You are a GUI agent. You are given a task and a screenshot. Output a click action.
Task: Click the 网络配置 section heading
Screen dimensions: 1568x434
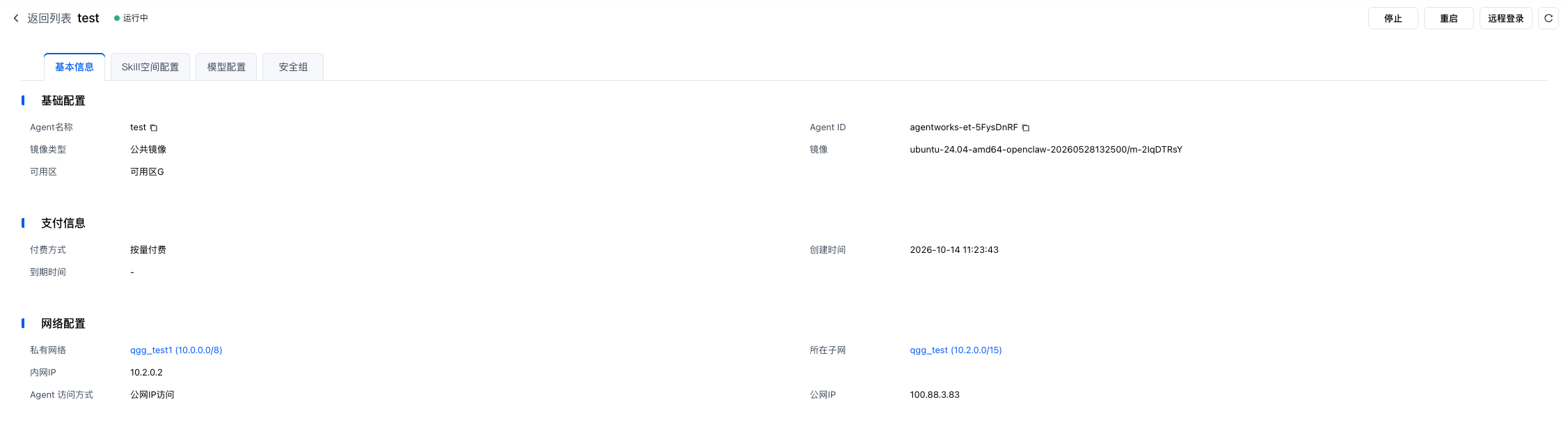pos(63,324)
